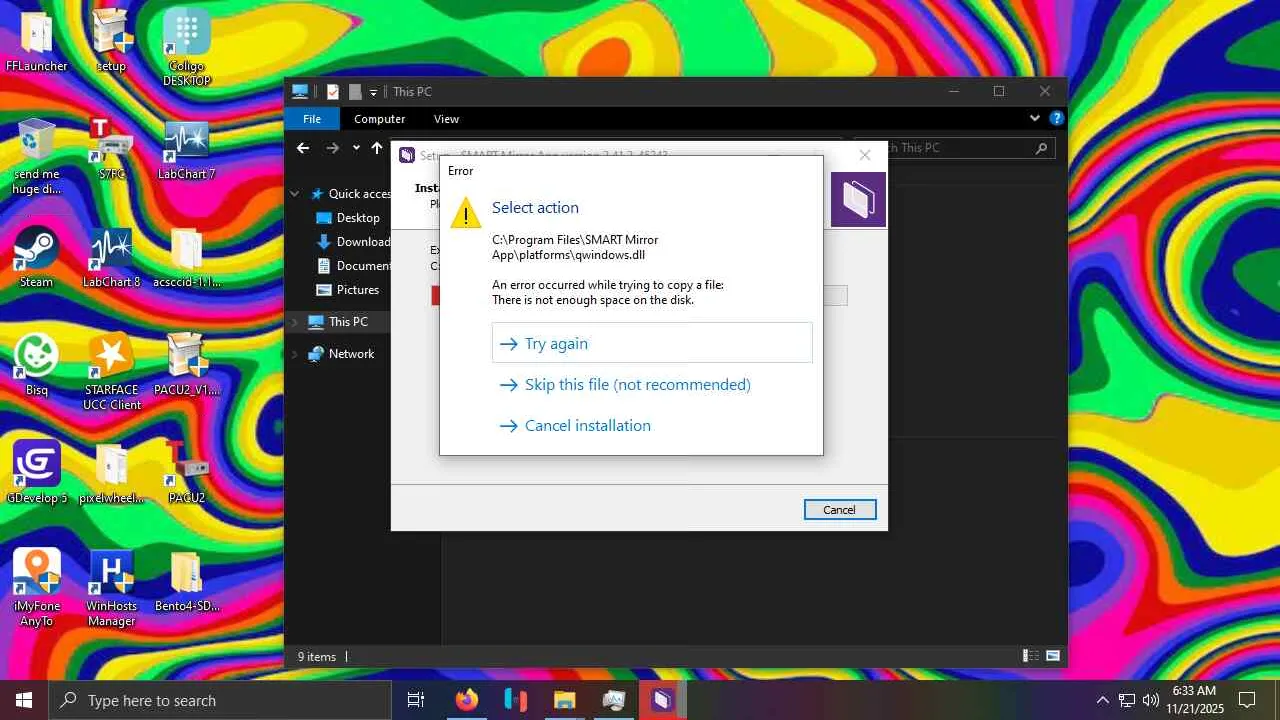Image resolution: width=1280 pixels, height=720 pixels.
Task: Select the STARFACE UCC Client shortcut
Action: click(x=111, y=373)
